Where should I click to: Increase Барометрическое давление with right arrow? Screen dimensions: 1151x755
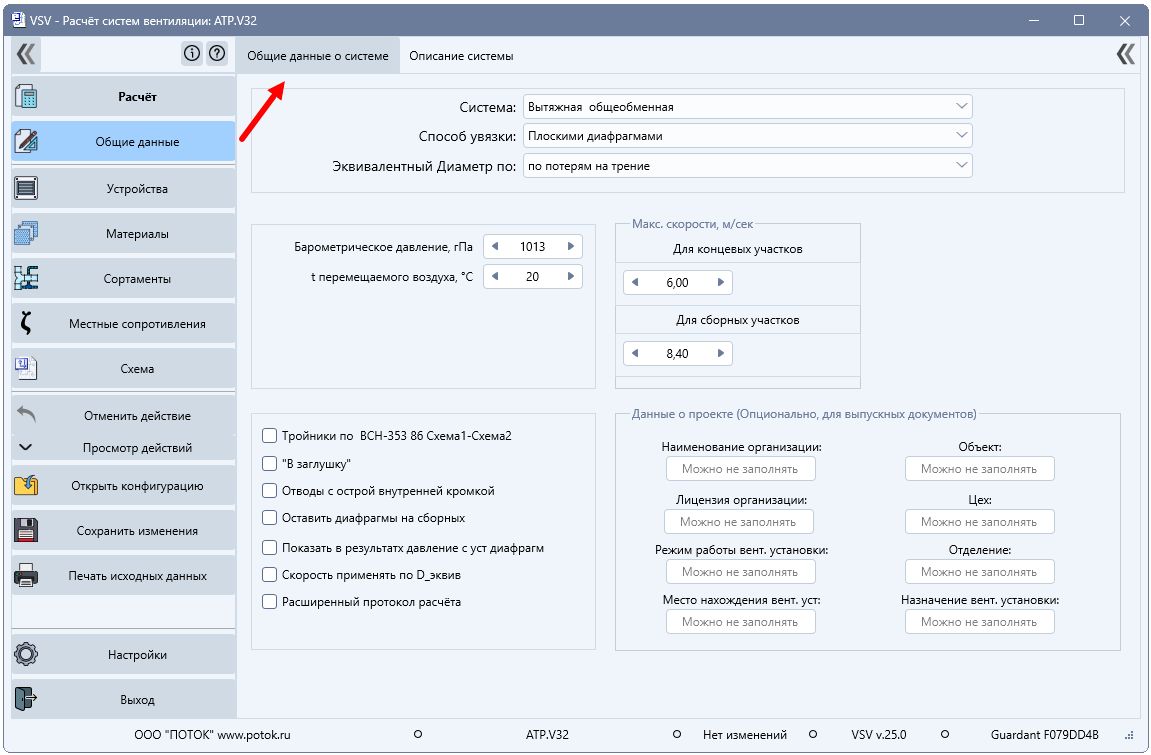[570, 247]
